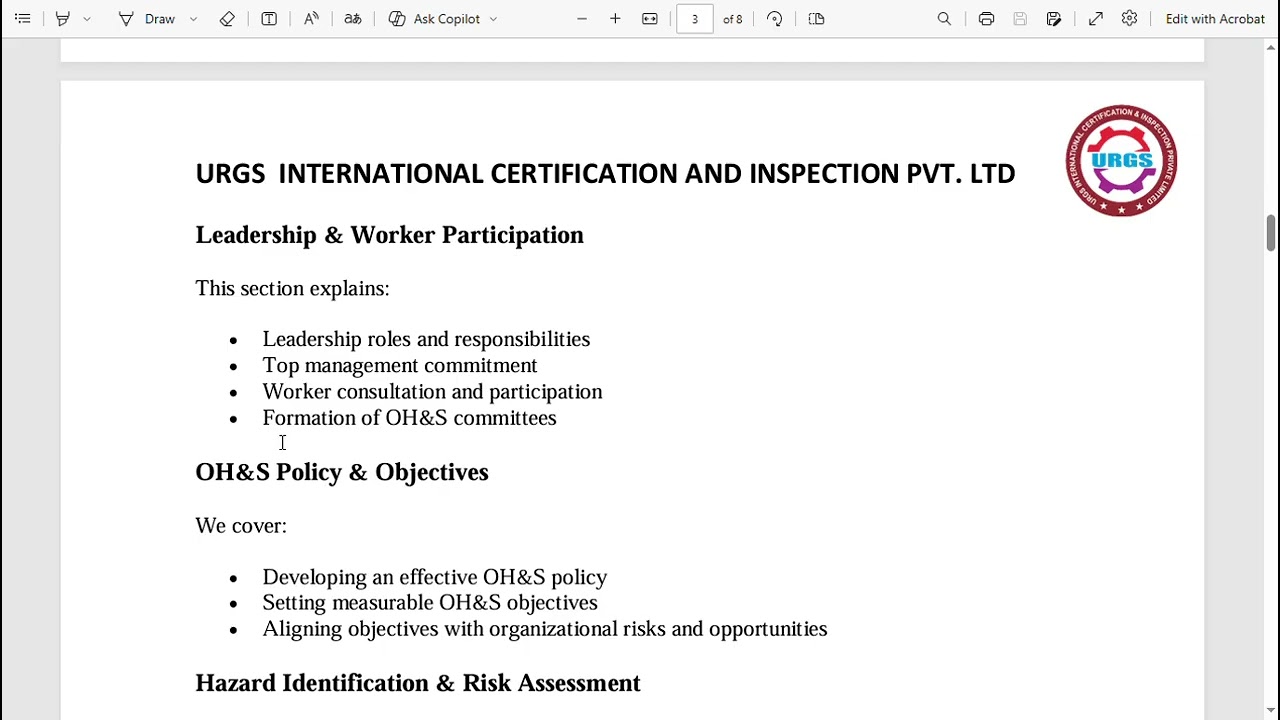The height and width of the screenshot is (720, 1280).
Task: Click 'OH&S Policy & Objectives' heading
Action: pyautogui.click(x=342, y=472)
